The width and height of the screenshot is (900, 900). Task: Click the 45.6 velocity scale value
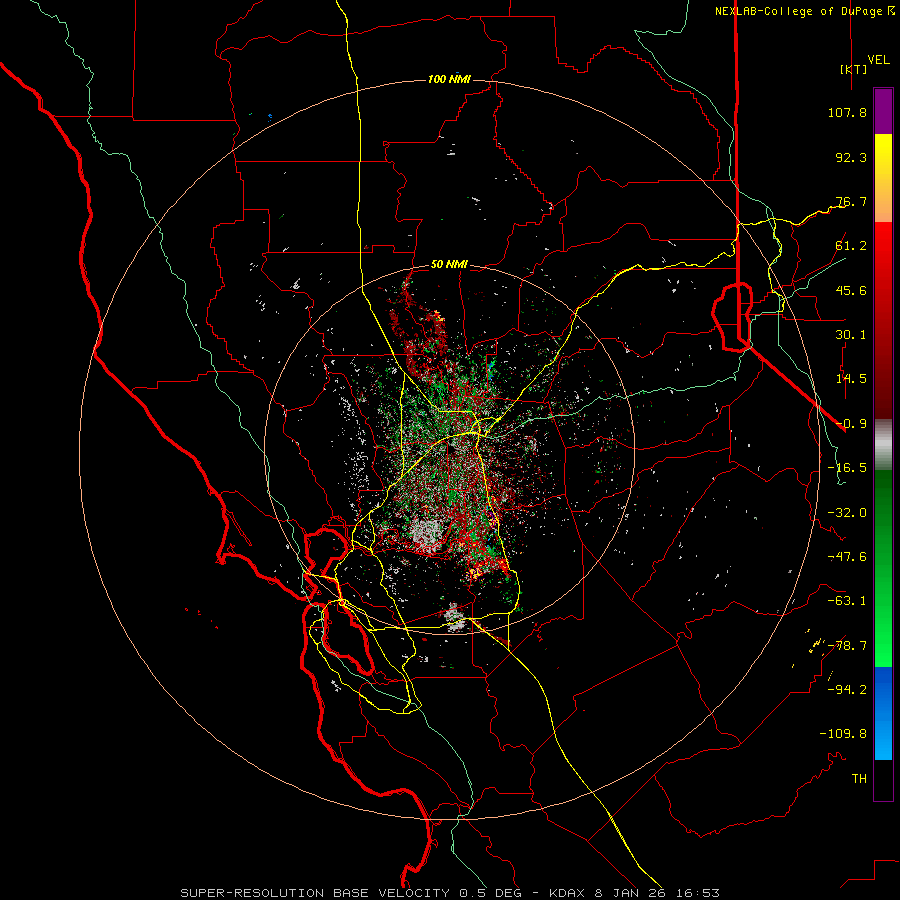point(851,290)
